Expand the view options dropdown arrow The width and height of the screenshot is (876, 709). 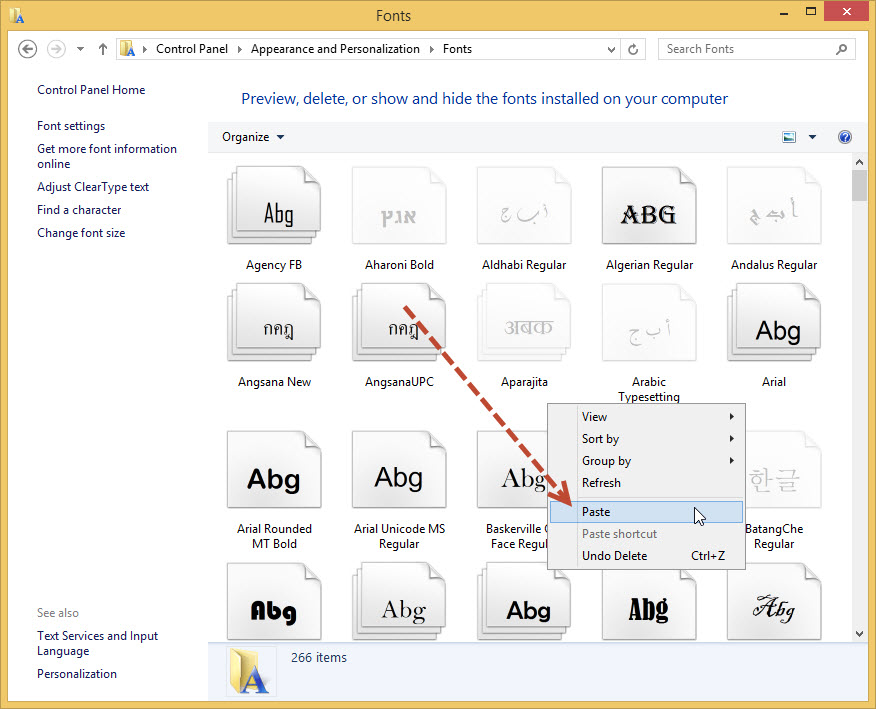coord(812,137)
